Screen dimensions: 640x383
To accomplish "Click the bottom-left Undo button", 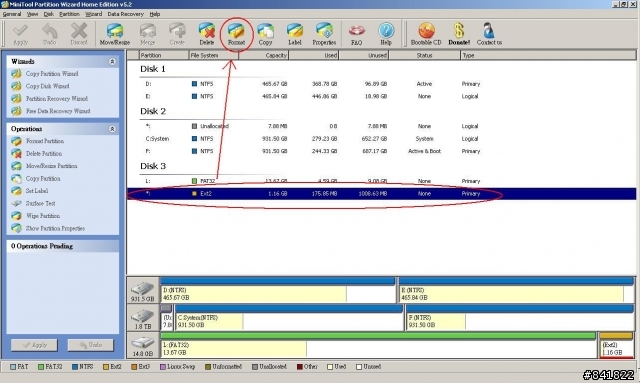I will point(91,345).
